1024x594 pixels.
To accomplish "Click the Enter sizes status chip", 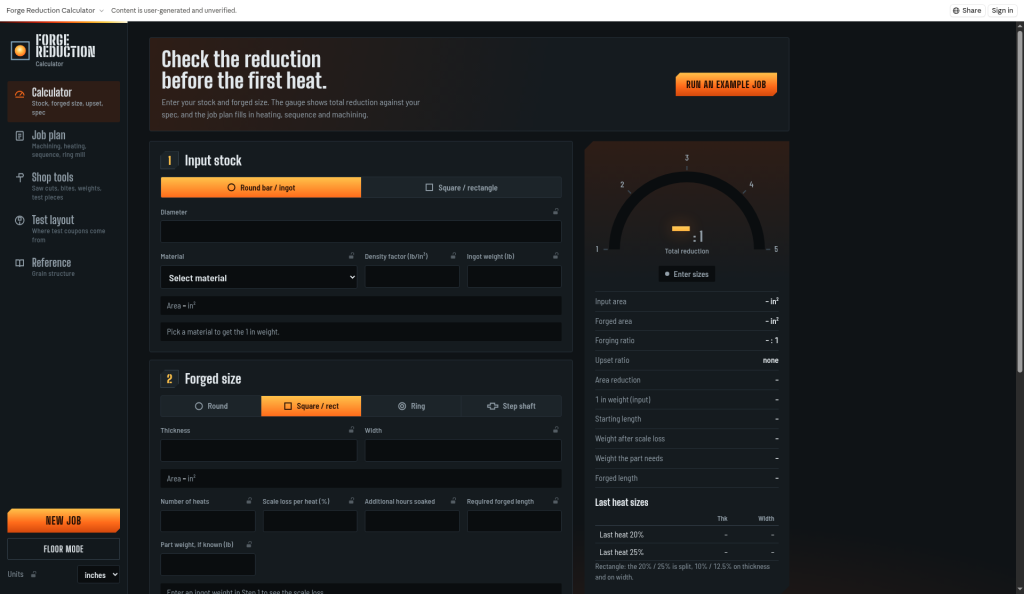I will click(686, 274).
